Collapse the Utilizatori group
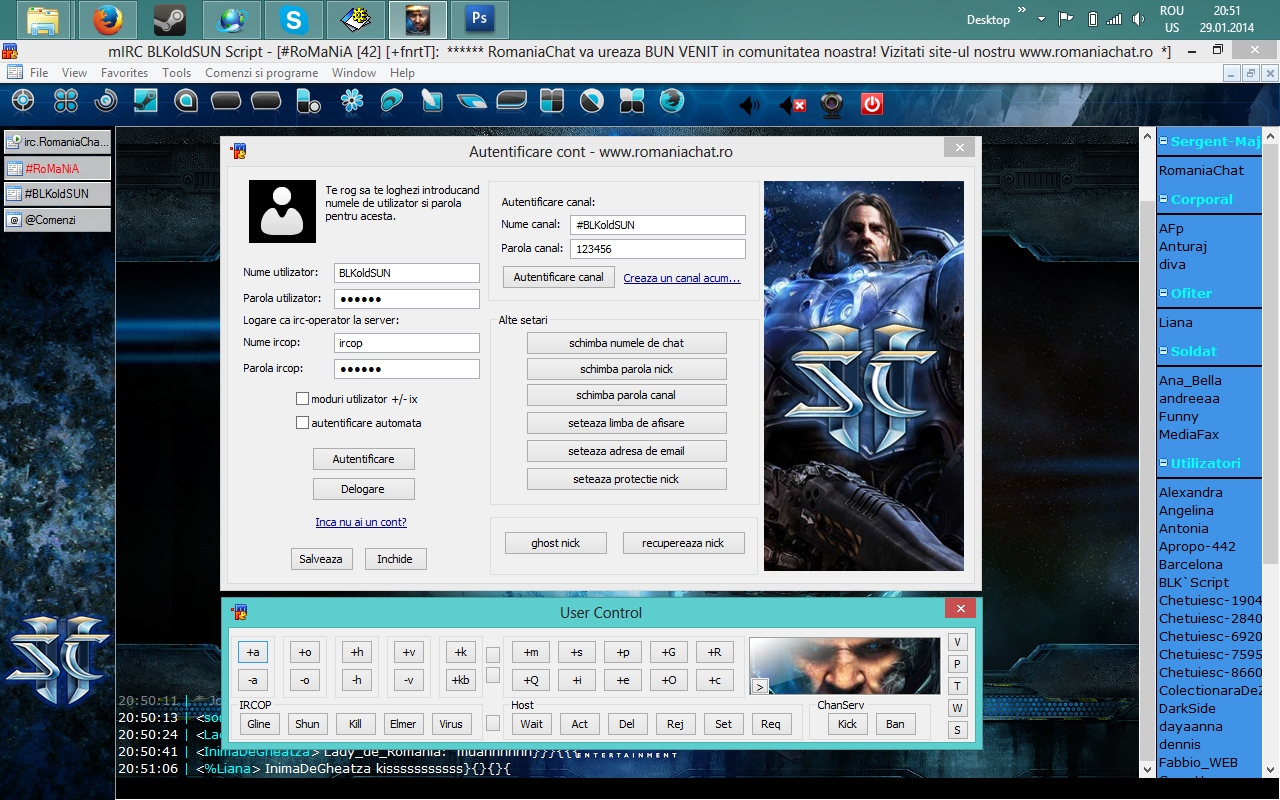 pos(1164,464)
